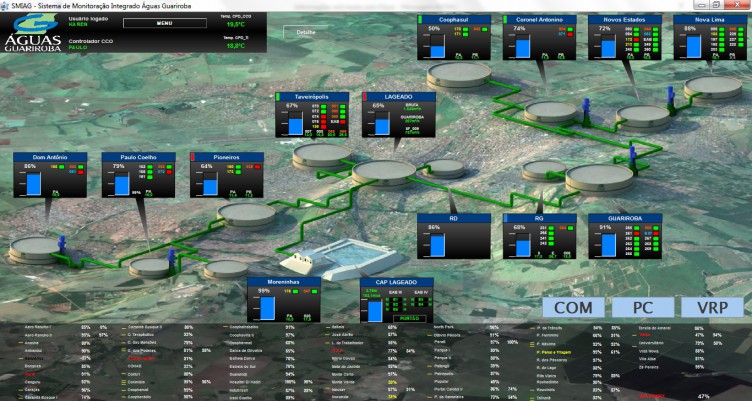Open the Moreninhas panel title bar

[284, 282]
